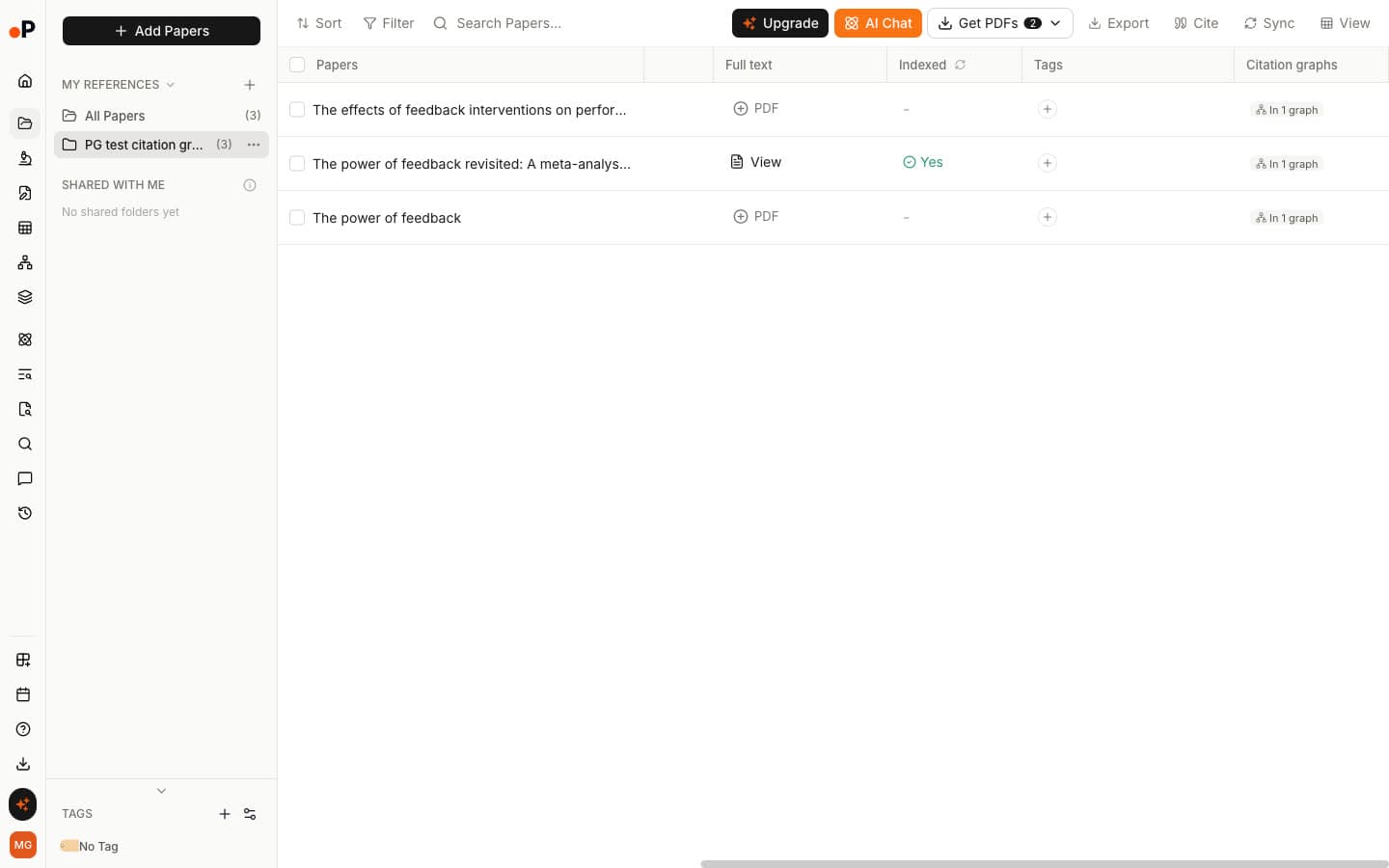Click the Paperguide logo
The image size is (1389, 868).
tap(22, 30)
